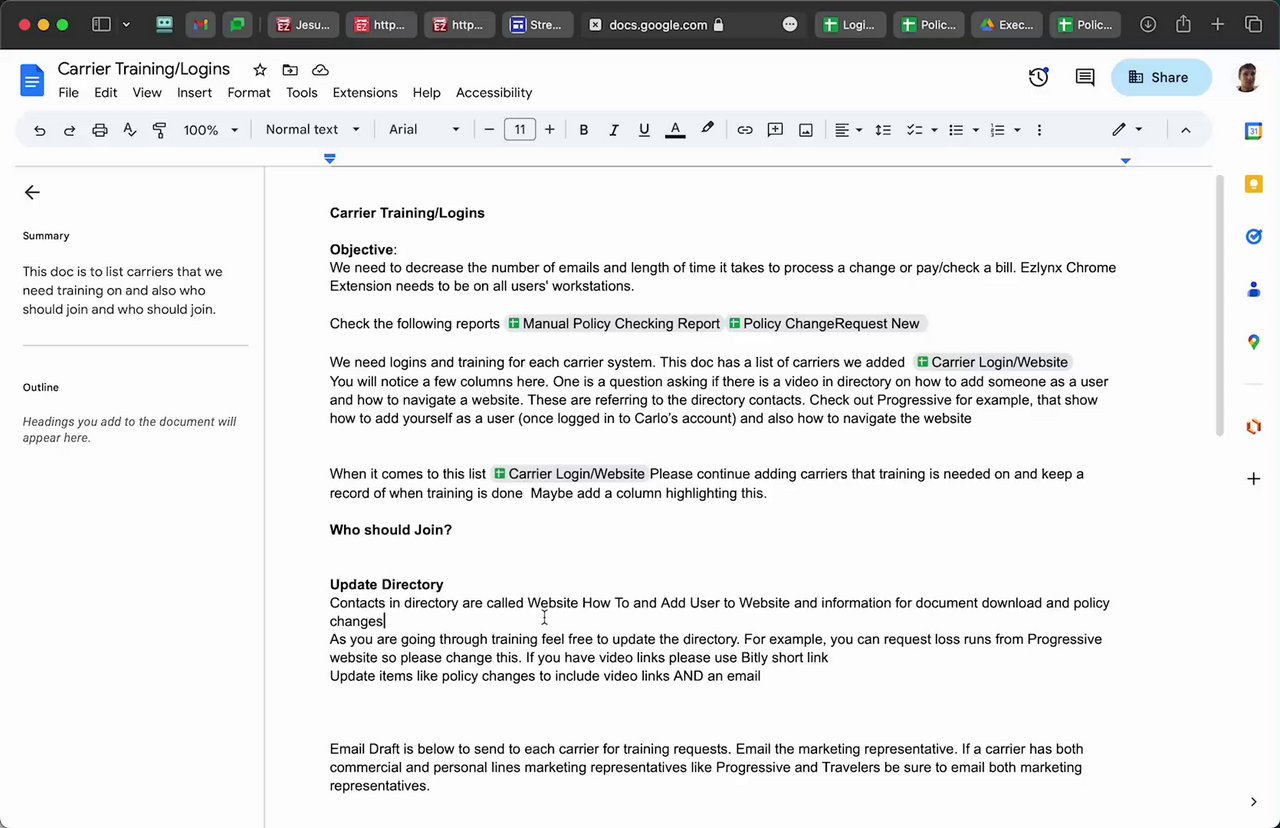
Task: Switch to the Stre... browser tab
Action: tap(536, 25)
